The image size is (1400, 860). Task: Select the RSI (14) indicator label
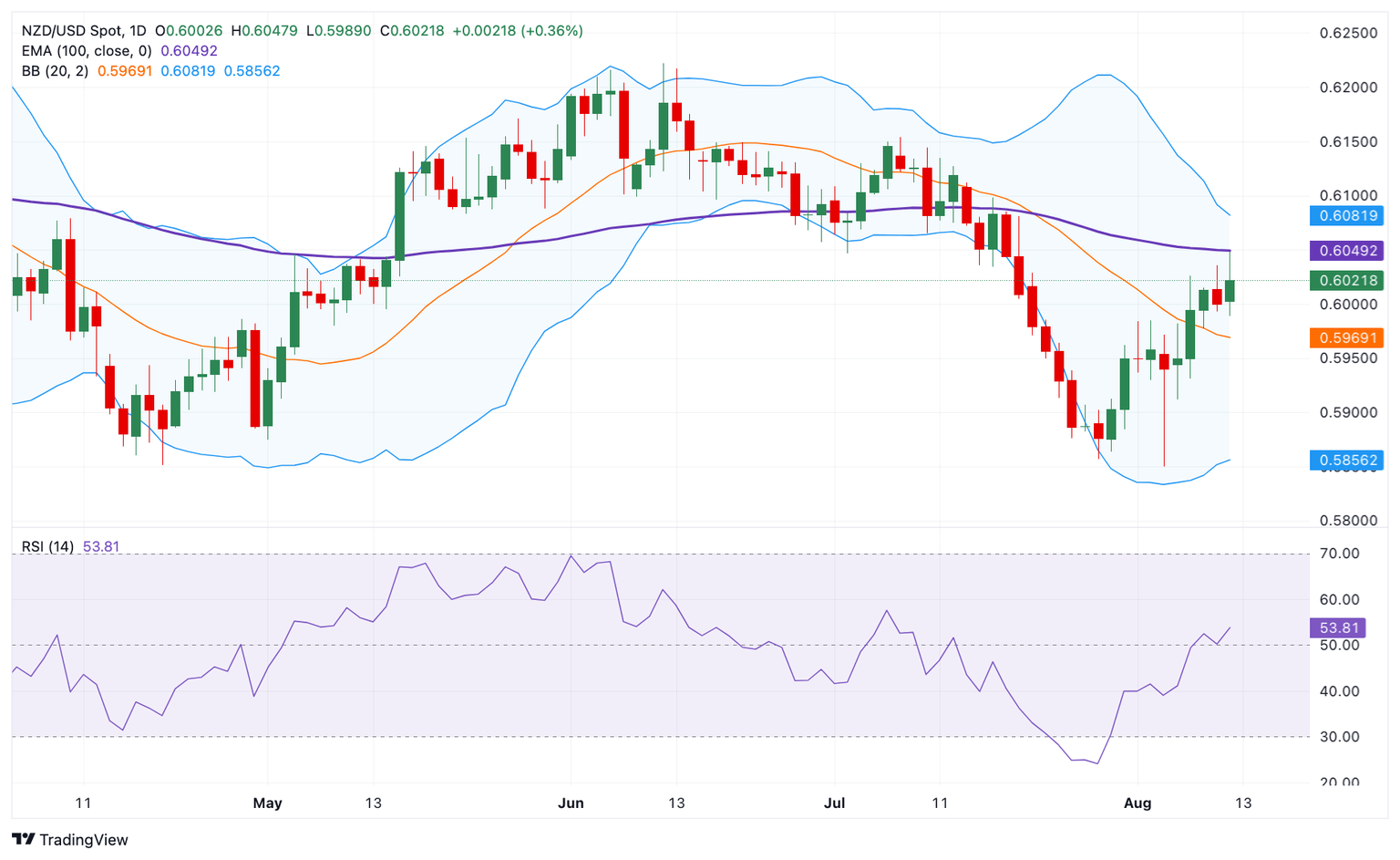pyautogui.click(x=47, y=546)
